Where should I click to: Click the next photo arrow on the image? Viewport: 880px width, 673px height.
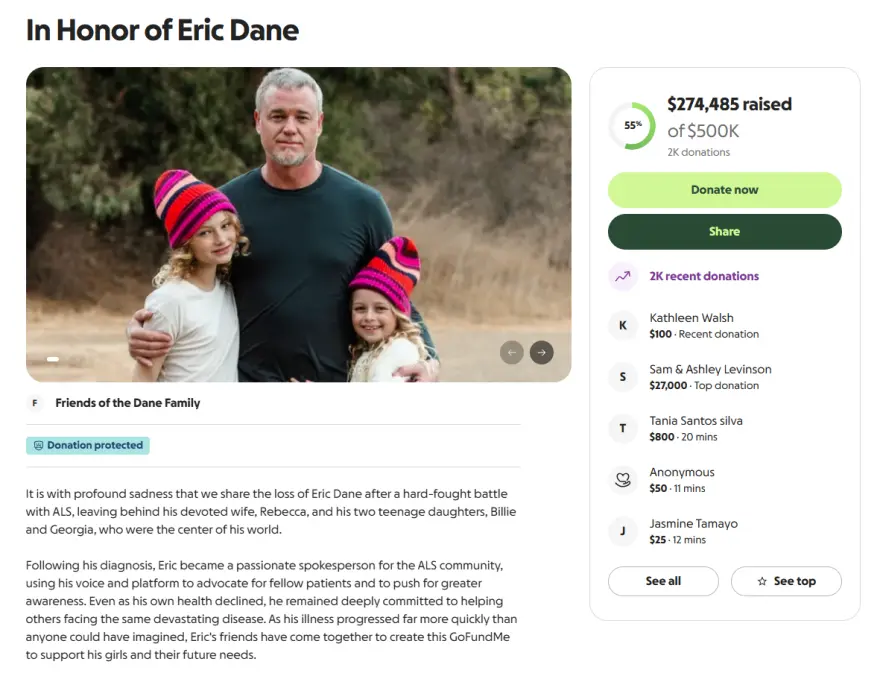[541, 352]
